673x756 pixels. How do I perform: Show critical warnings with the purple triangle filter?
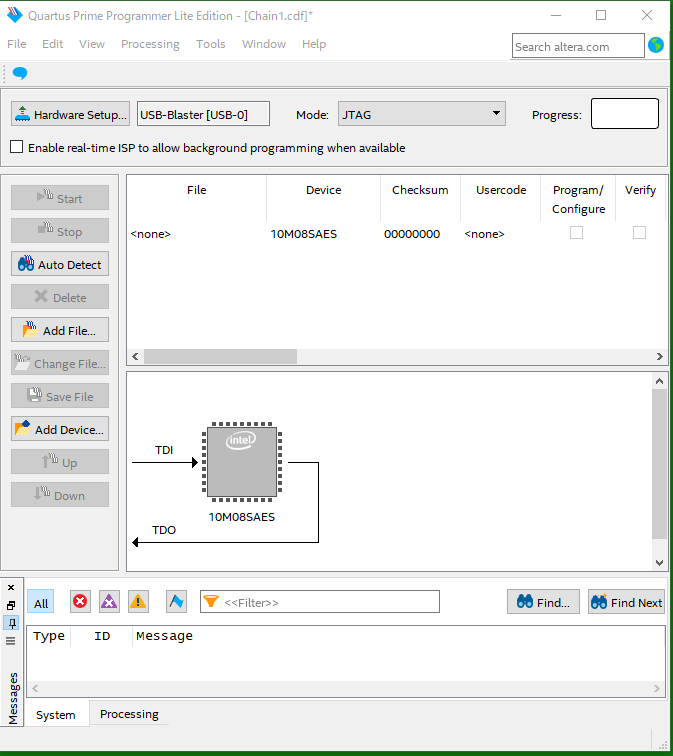tap(109, 602)
